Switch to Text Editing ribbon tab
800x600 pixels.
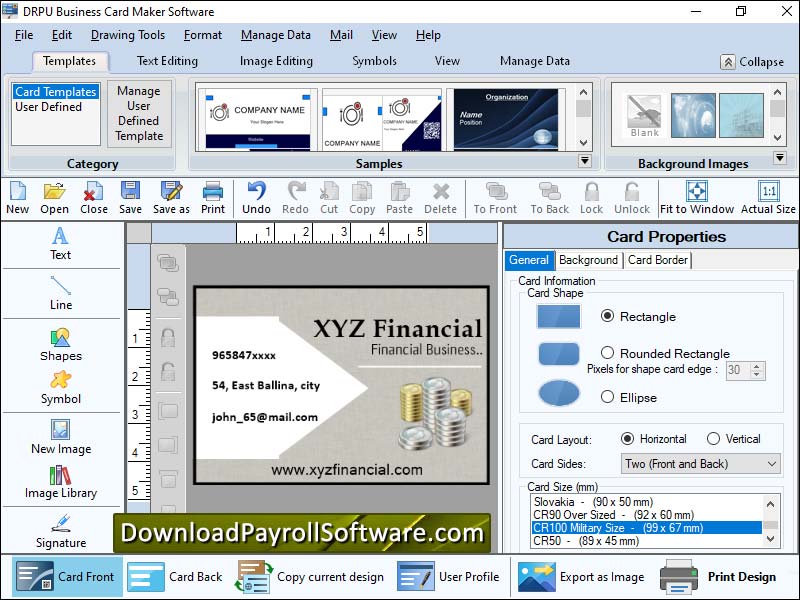(167, 61)
